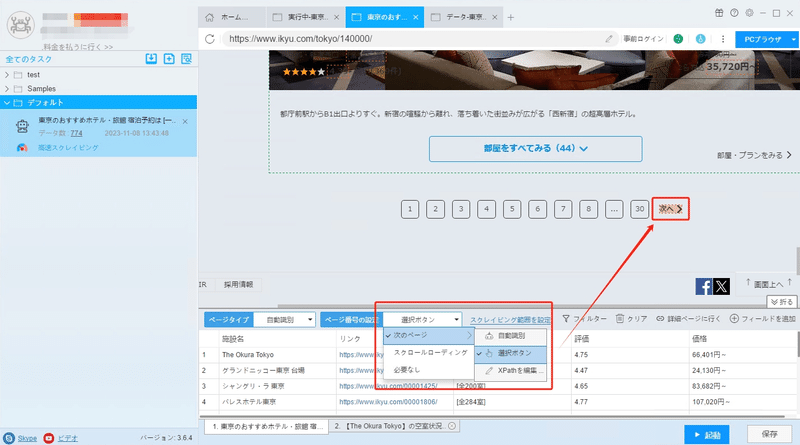Viewport: 800px width, 445px height.
Task: Open the help question mark icon
Action: 734,13
